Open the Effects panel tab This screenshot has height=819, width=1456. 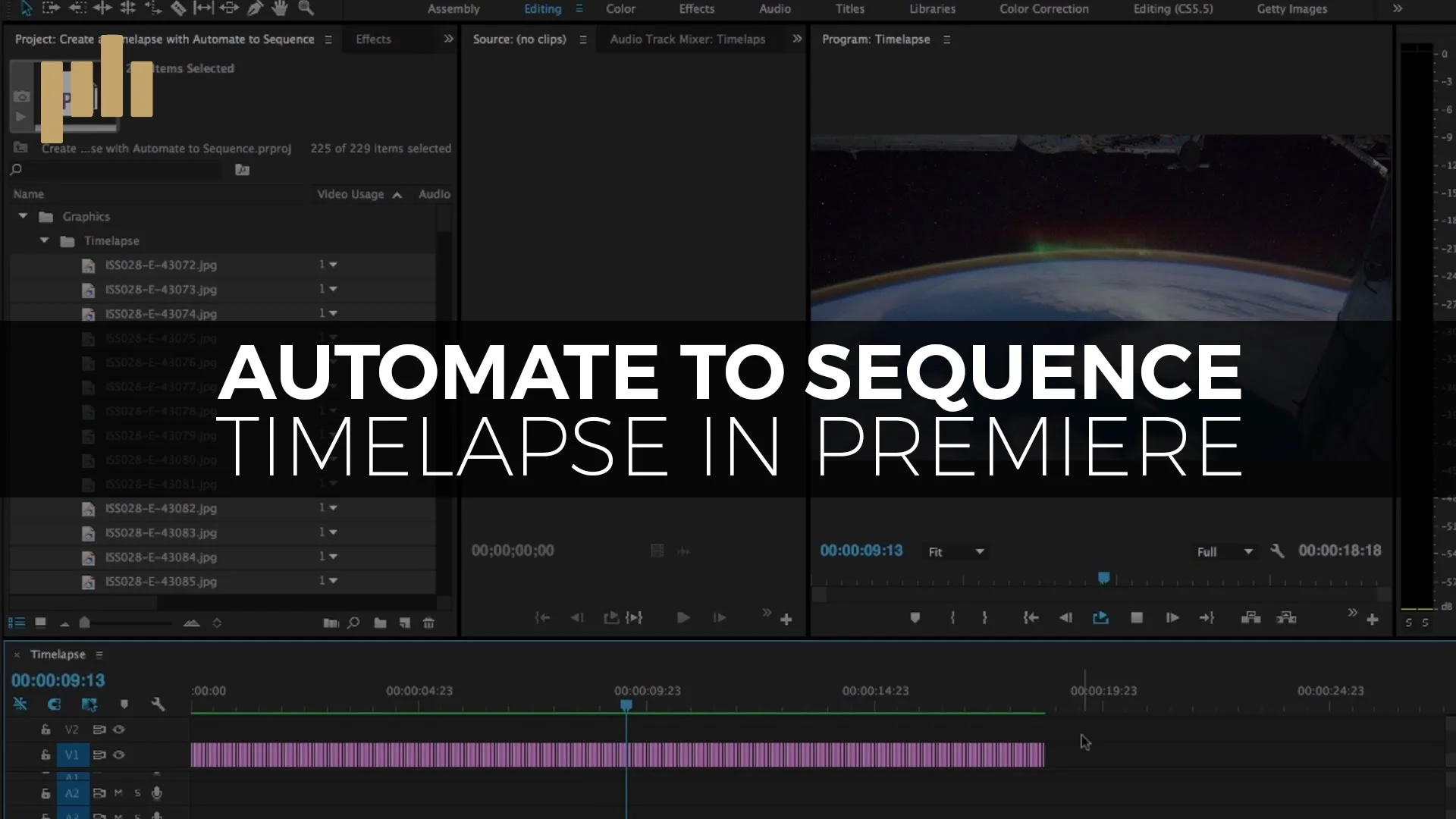click(x=373, y=39)
